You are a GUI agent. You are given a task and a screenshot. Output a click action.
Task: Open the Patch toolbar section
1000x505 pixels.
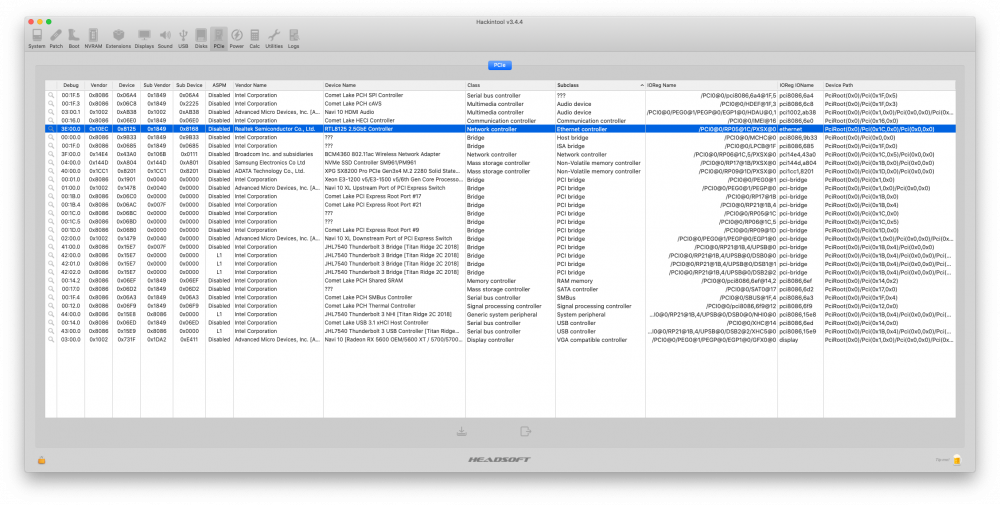pos(56,38)
